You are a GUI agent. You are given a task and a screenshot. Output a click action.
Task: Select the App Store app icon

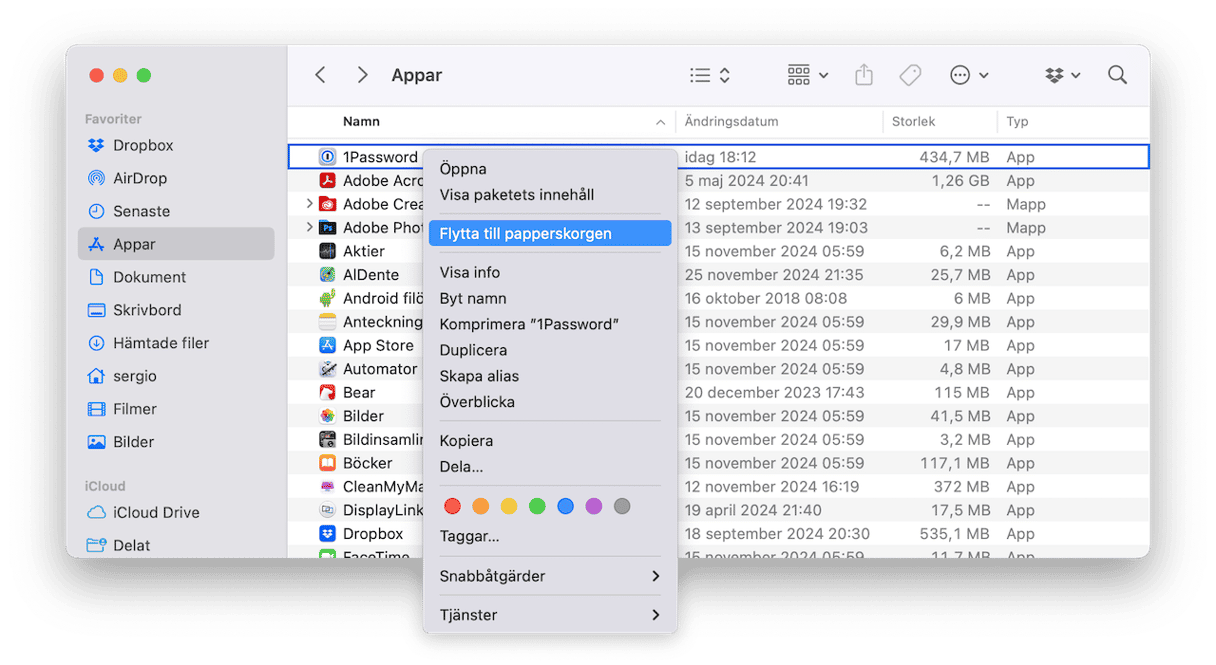tap(327, 345)
